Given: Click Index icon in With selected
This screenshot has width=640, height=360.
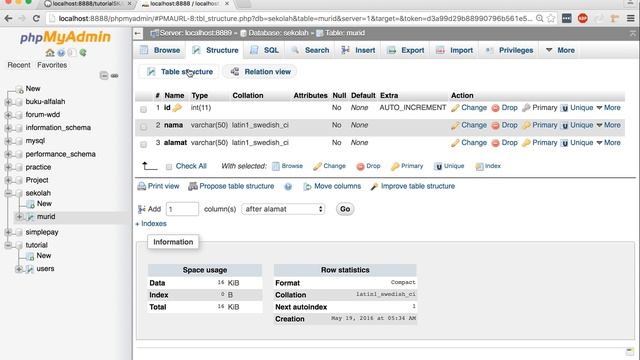Looking at the screenshot, I should point(480,167).
